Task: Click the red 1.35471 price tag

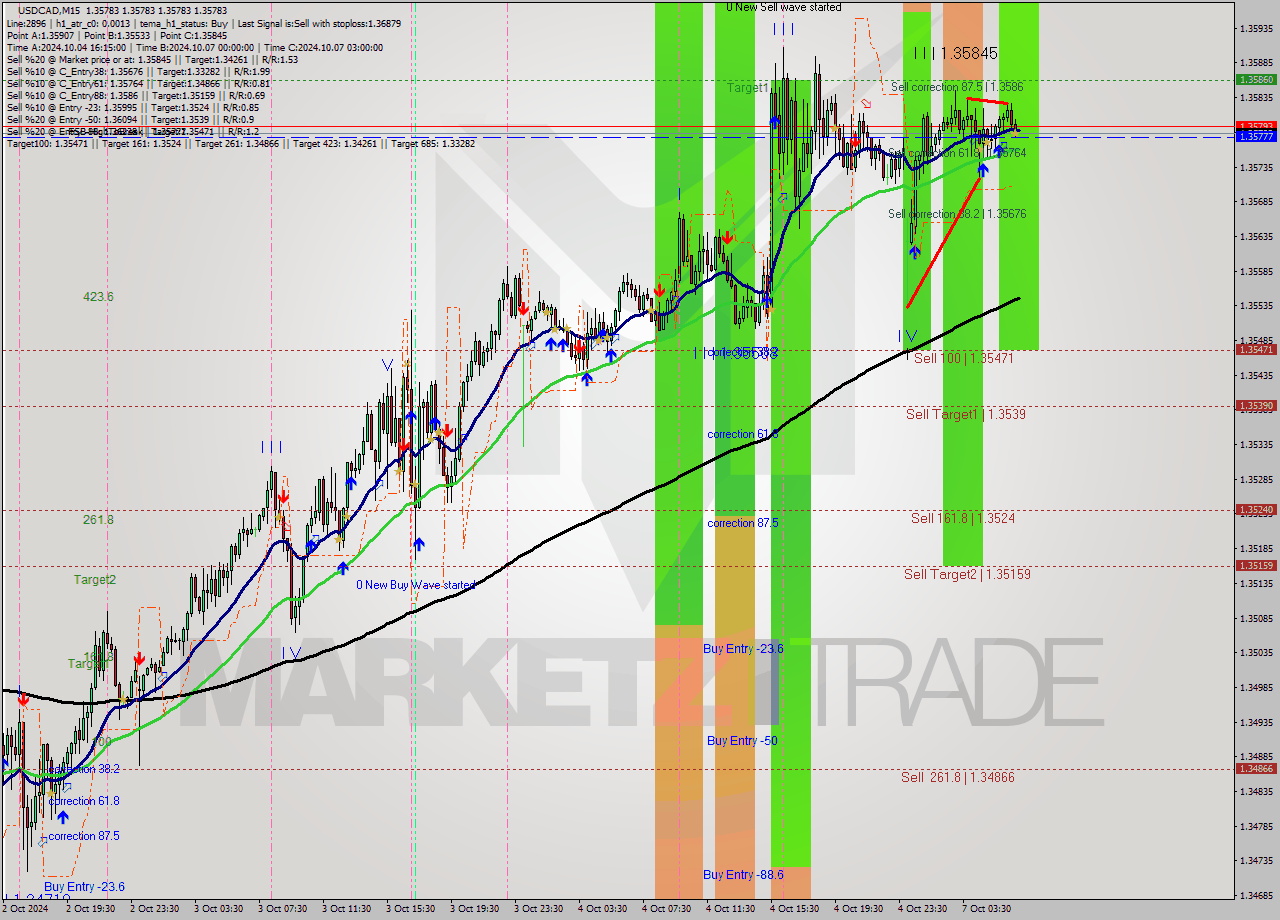Action: [x=1256, y=349]
